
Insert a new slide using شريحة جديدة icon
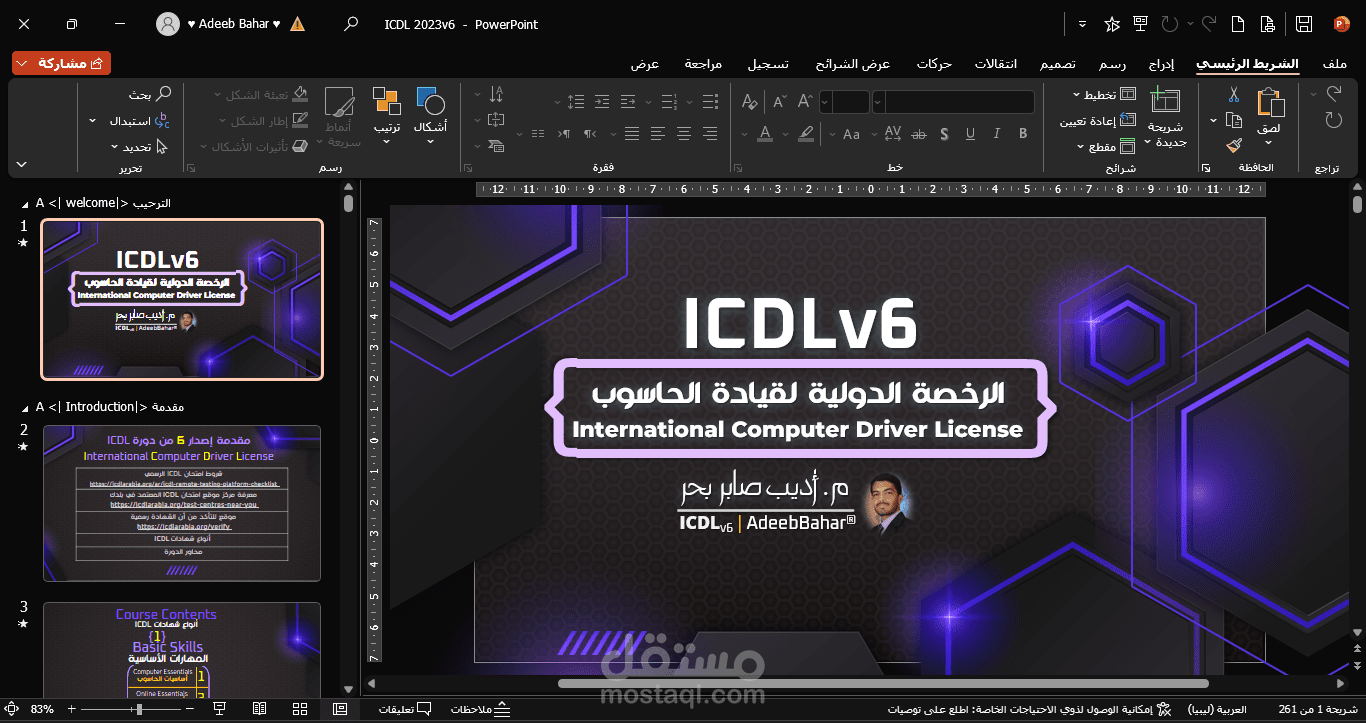[1165, 101]
